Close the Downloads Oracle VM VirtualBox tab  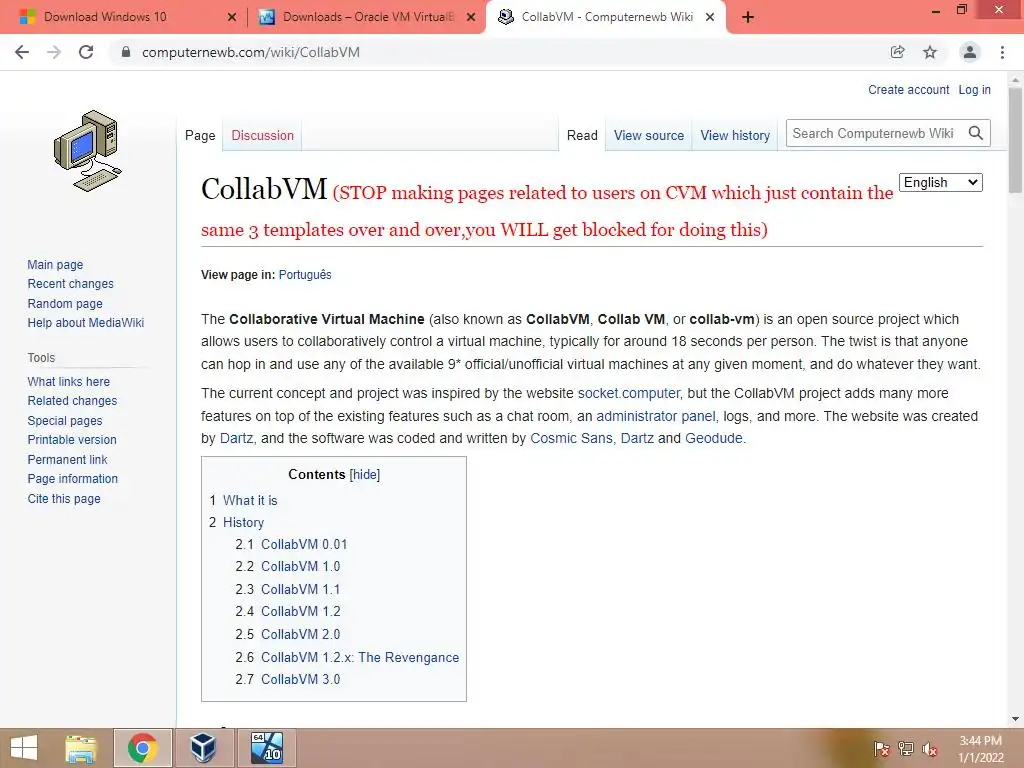pyautogui.click(x=471, y=18)
